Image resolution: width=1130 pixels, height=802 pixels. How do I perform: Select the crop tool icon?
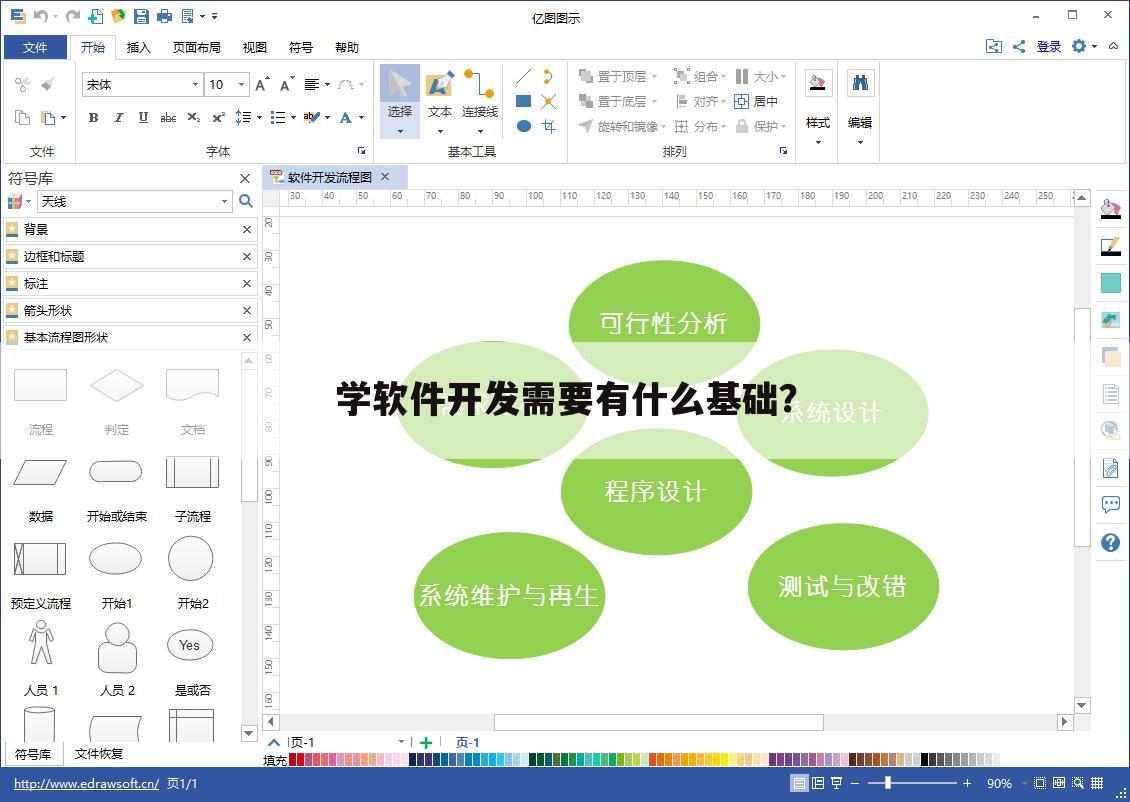tap(549, 126)
